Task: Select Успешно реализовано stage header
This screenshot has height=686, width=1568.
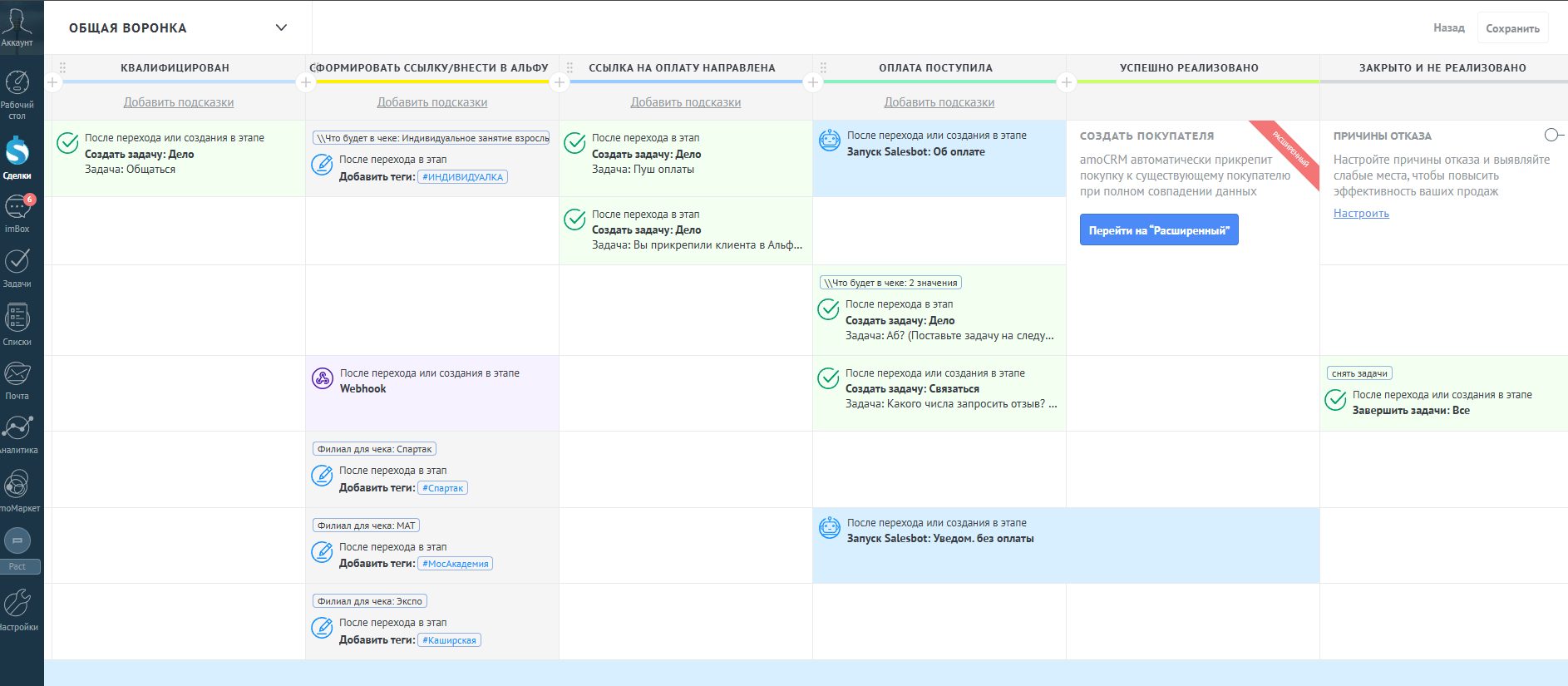Action: pos(1189,68)
